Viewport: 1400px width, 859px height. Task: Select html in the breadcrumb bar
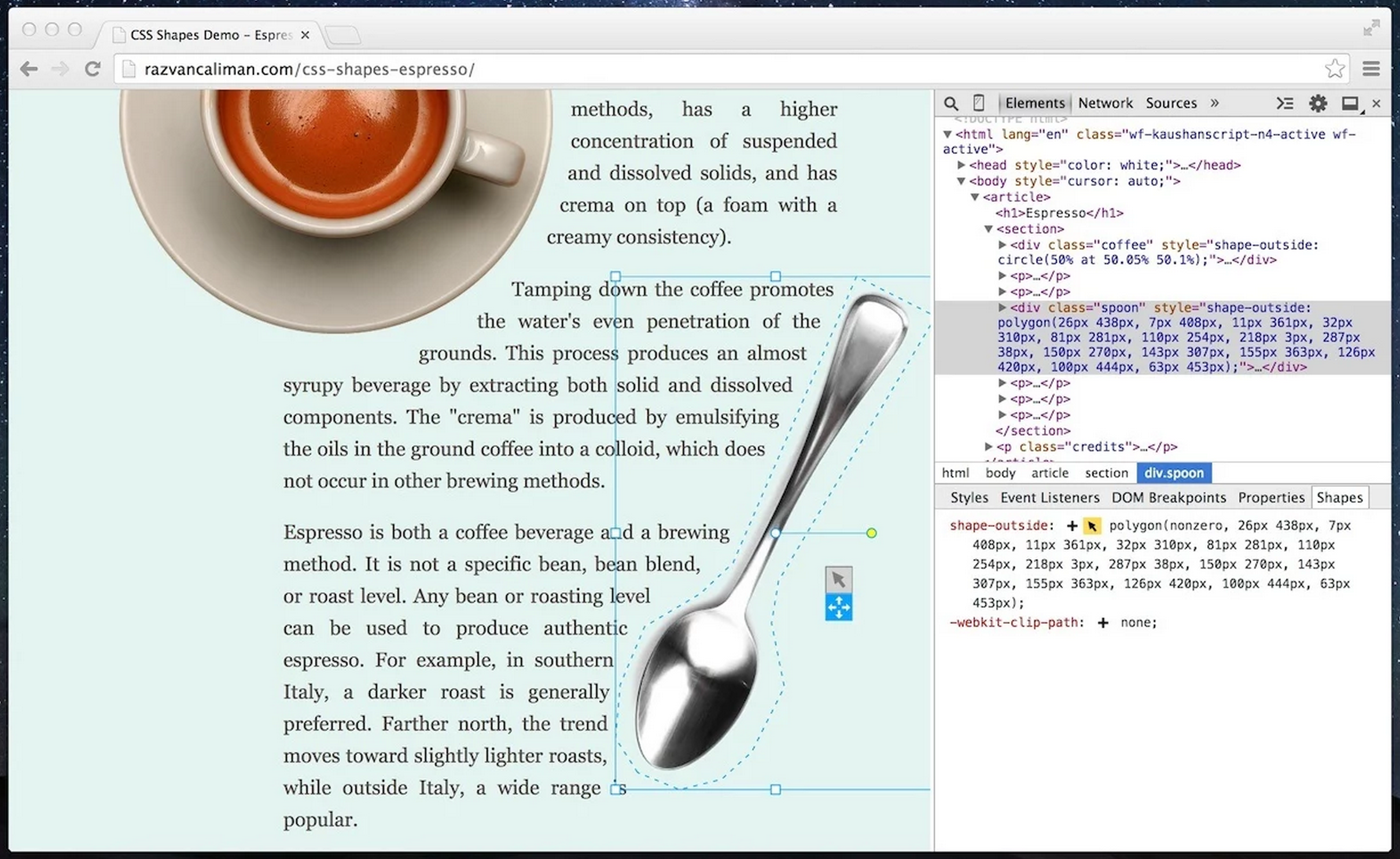(955, 473)
